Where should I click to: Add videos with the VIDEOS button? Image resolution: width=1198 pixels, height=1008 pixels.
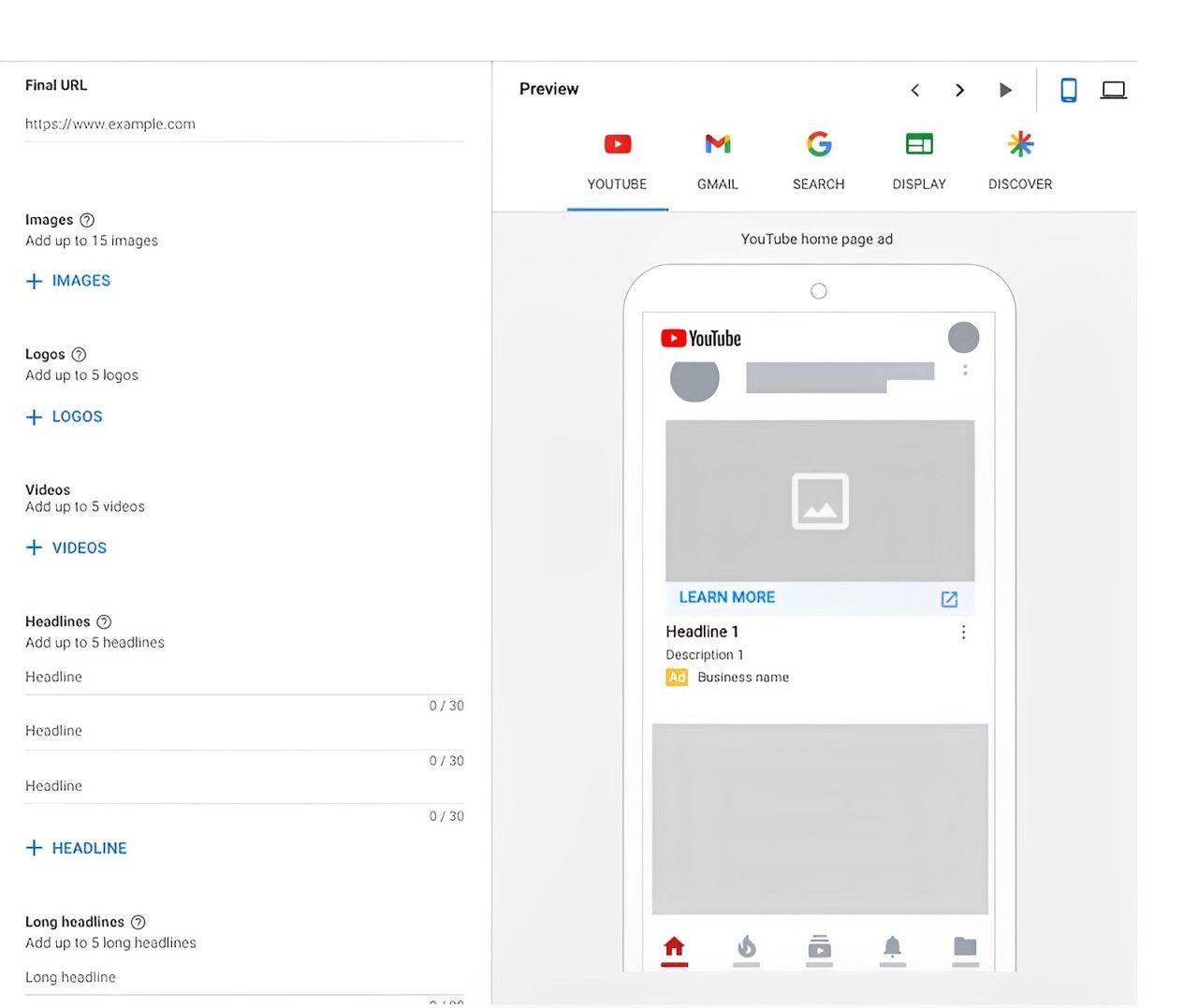[x=66, y=548]
